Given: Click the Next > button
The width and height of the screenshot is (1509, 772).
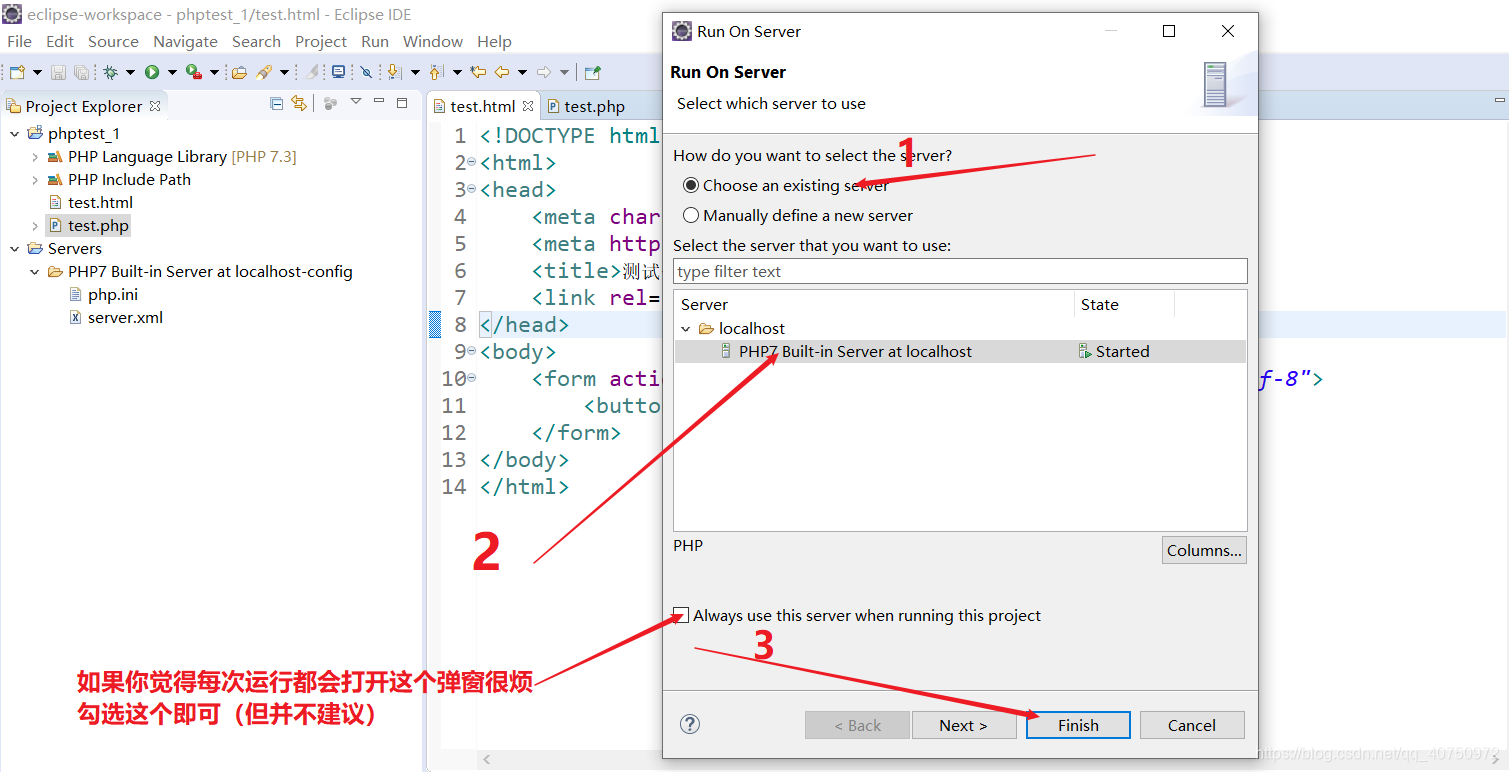Looking at the screenshot, I should 964,725.
